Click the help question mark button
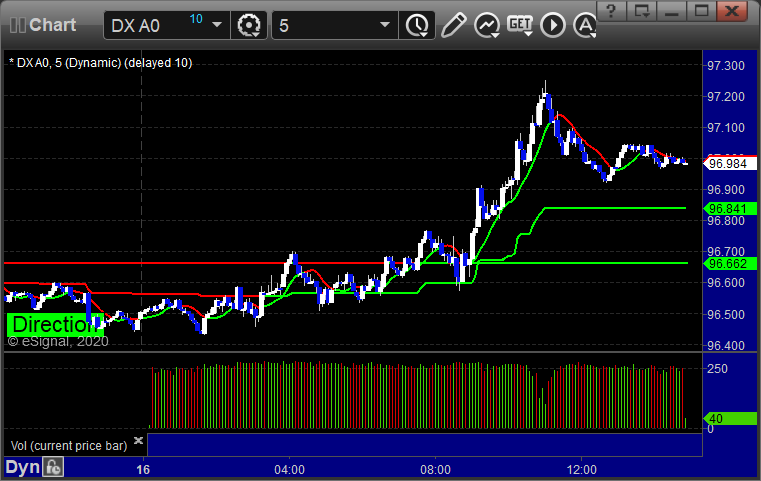761x481 pixels. coord(611,11)
